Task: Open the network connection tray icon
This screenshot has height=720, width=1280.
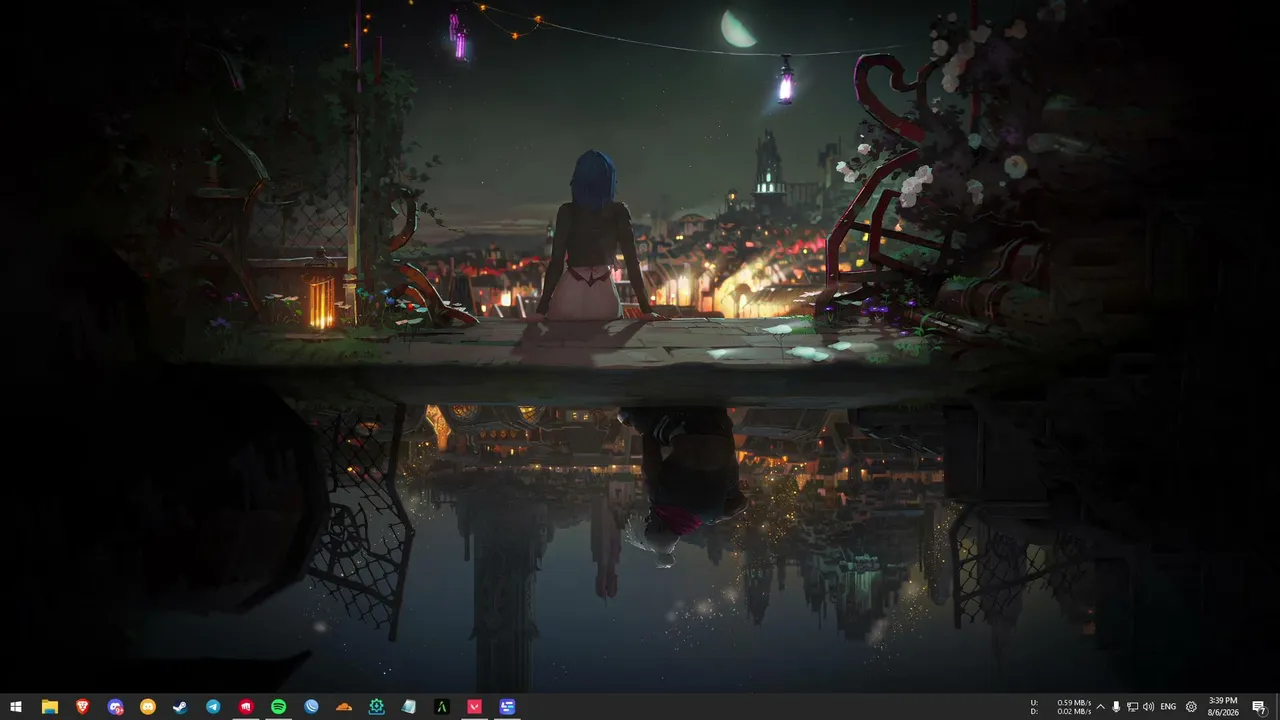Action: coord(1132,707)
